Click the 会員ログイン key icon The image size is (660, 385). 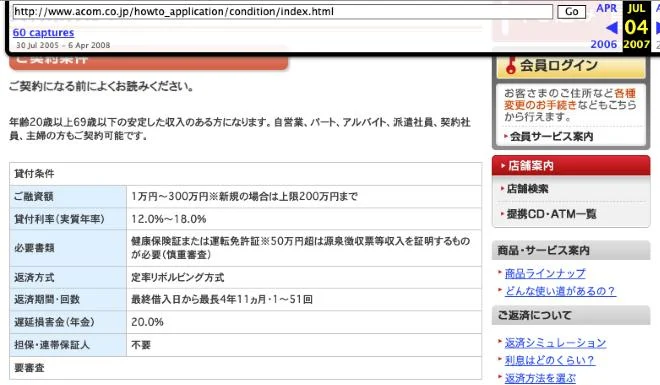pyautogui.click(x=511, y=66)
